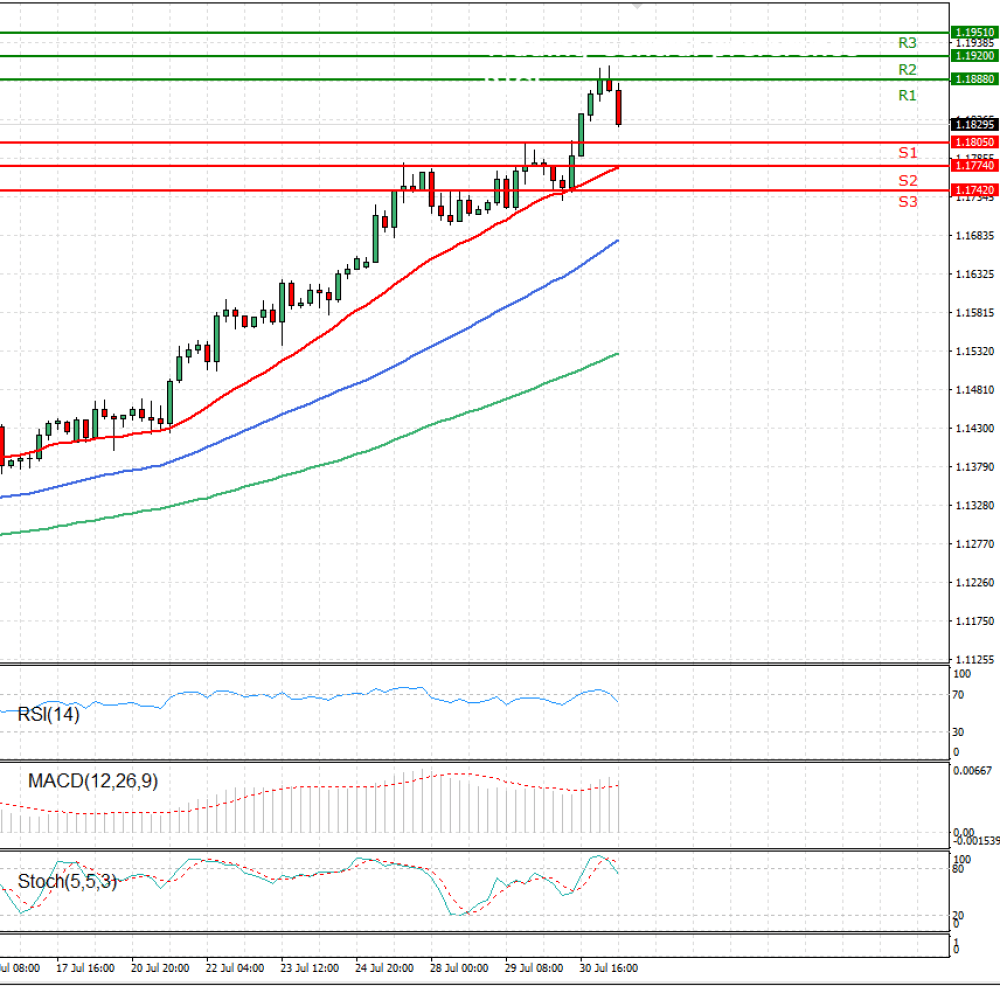Click the MACD scale value 0.00667
Screen dimensions: 1000x986
coord(973,770)
